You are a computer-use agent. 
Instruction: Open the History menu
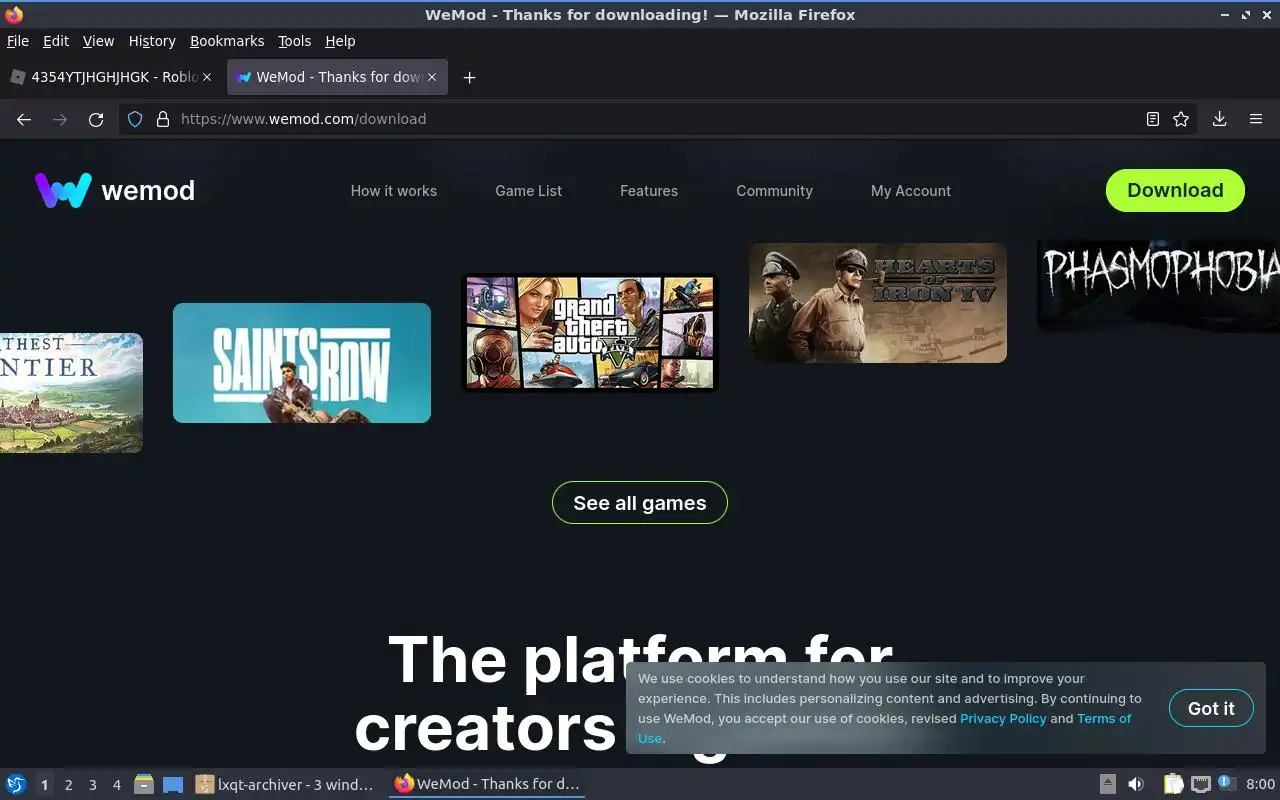coord(152,41)
